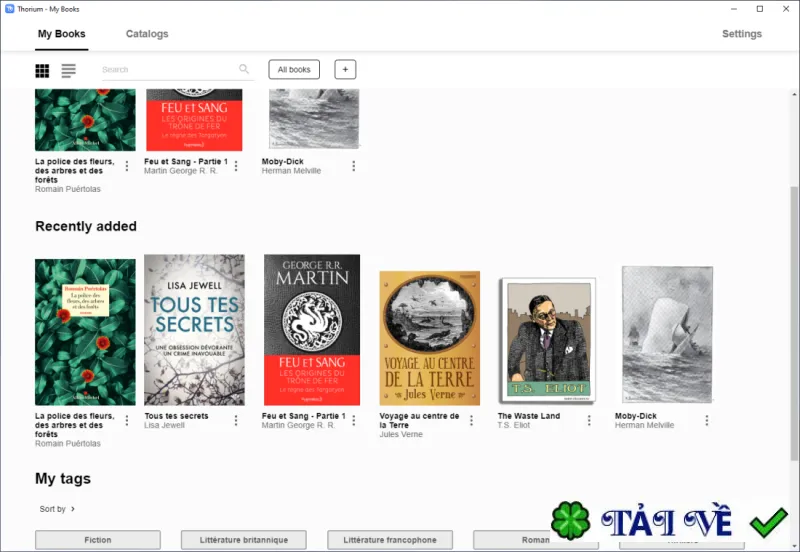Click the vertical scrollbar thumb
Screen dimensions: 800x552
pyautogui.click(x=794, y=321)
